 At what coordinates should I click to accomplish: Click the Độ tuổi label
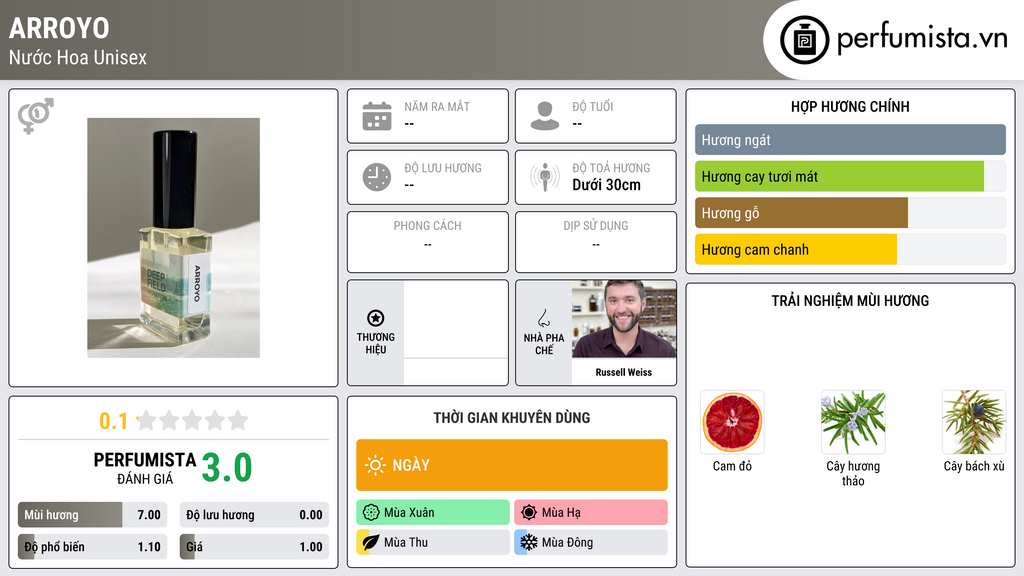point(593,106)
